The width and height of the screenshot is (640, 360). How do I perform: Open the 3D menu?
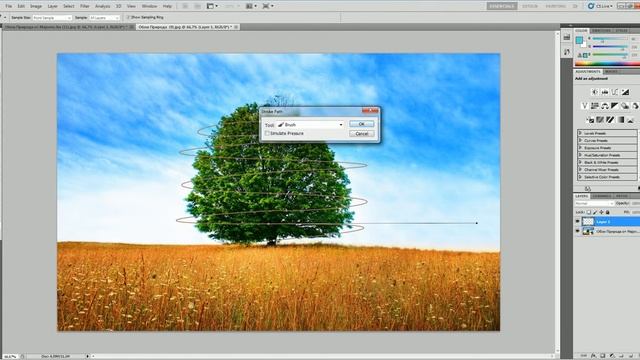[x=118, y=6]
